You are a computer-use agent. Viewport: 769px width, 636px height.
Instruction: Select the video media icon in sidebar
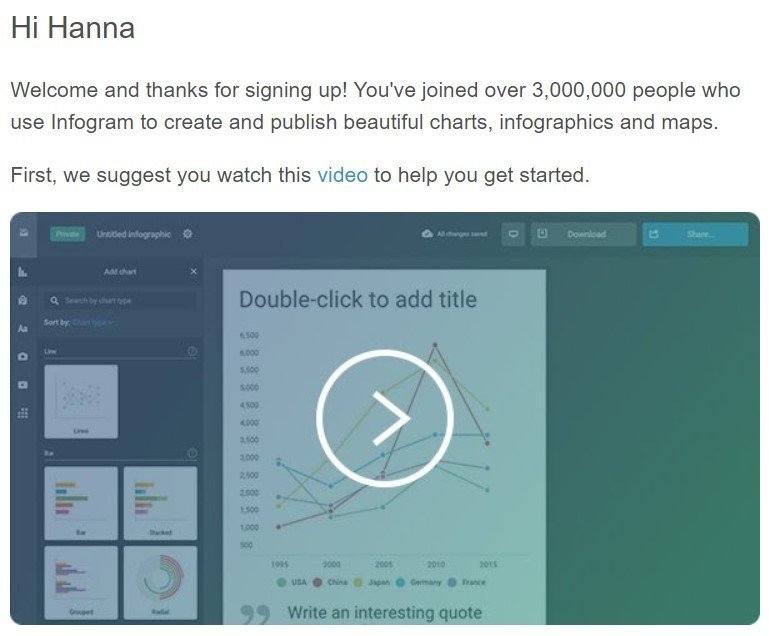point(23,385)
